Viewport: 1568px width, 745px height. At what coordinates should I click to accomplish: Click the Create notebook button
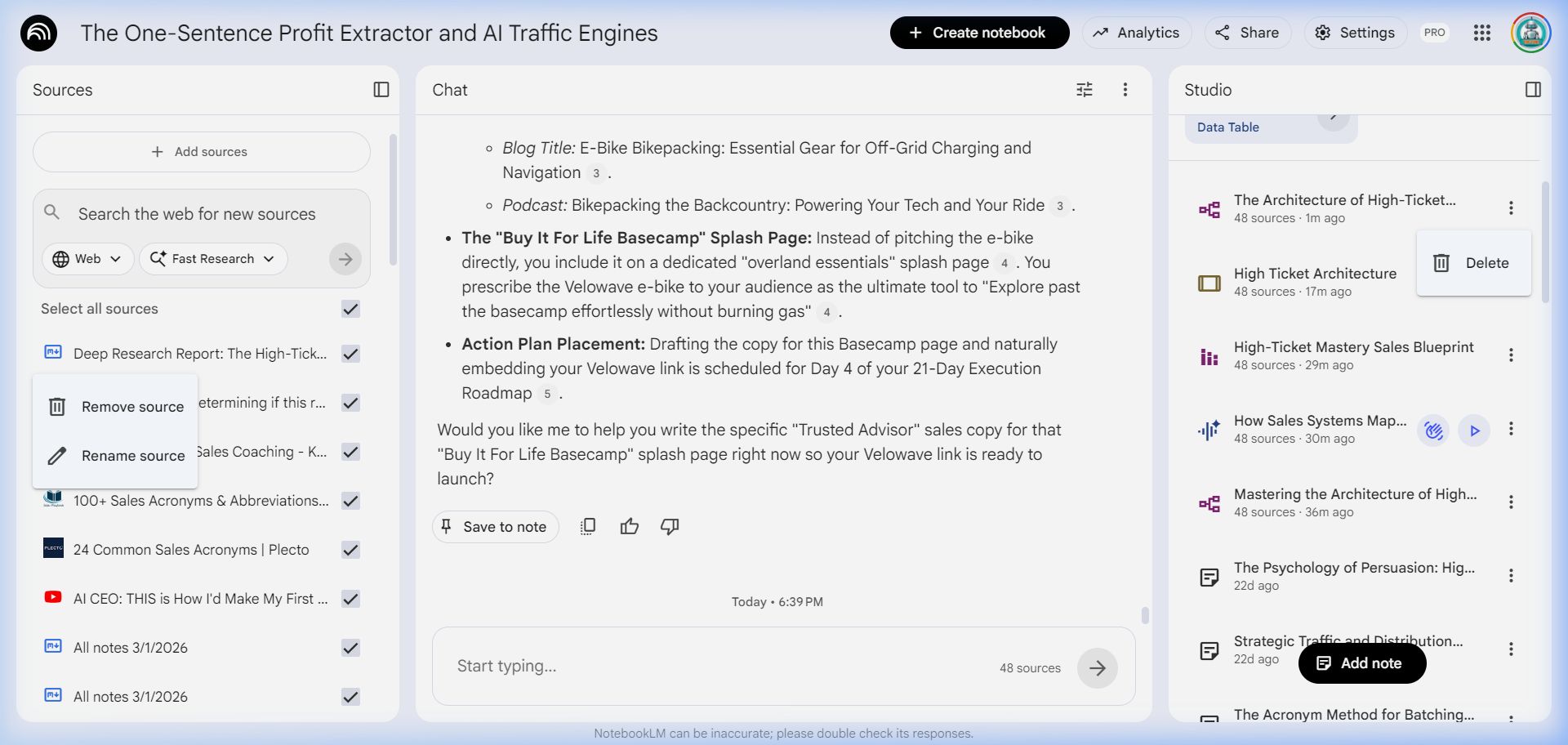979,33
